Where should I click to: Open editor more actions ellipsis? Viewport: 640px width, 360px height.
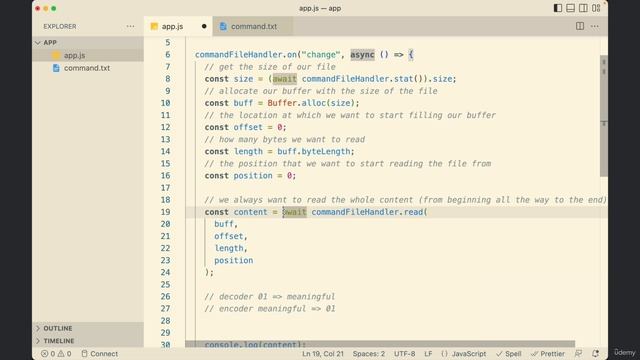coord(595,26)
